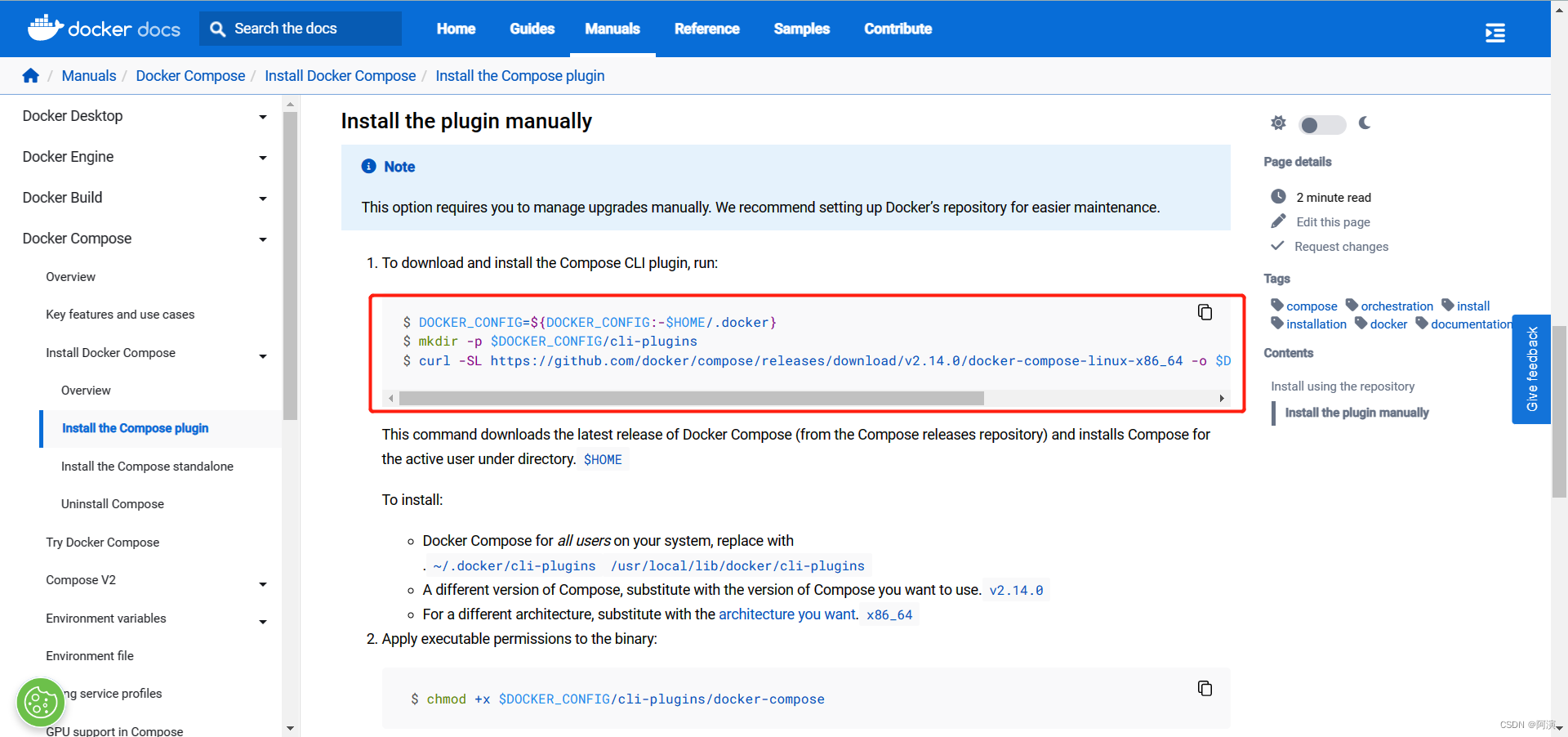Open the Guides navigation tab
The image size is (1568, 737).
point(532,29)
